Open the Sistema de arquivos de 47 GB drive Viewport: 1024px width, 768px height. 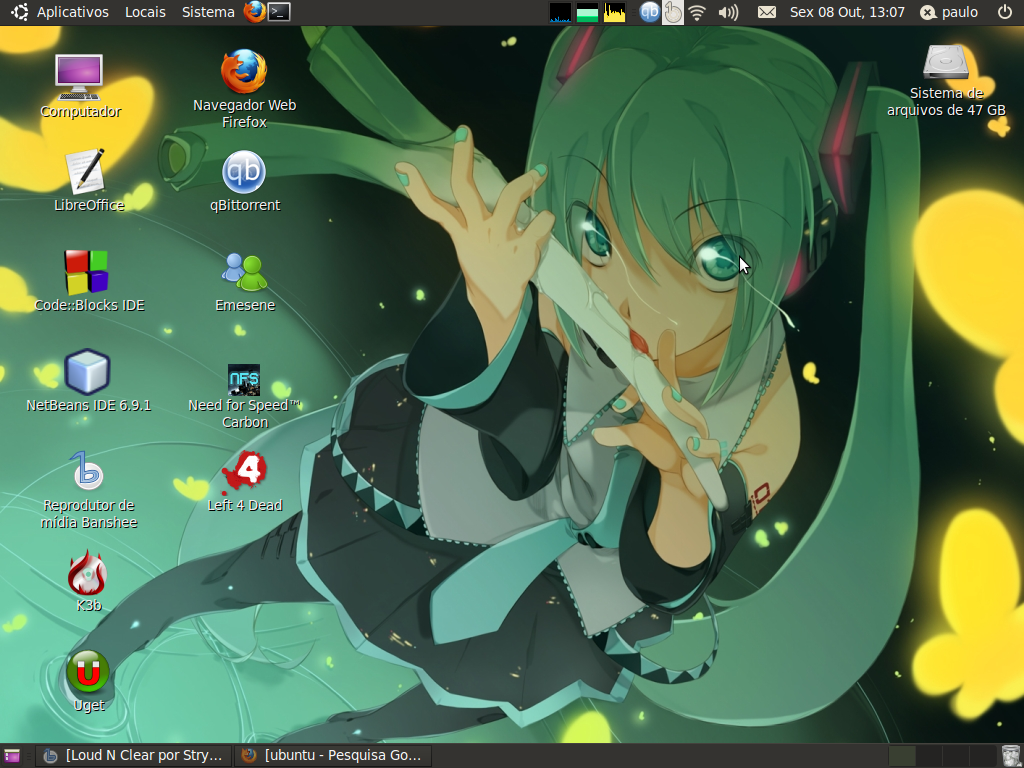(x=945, y=61)
